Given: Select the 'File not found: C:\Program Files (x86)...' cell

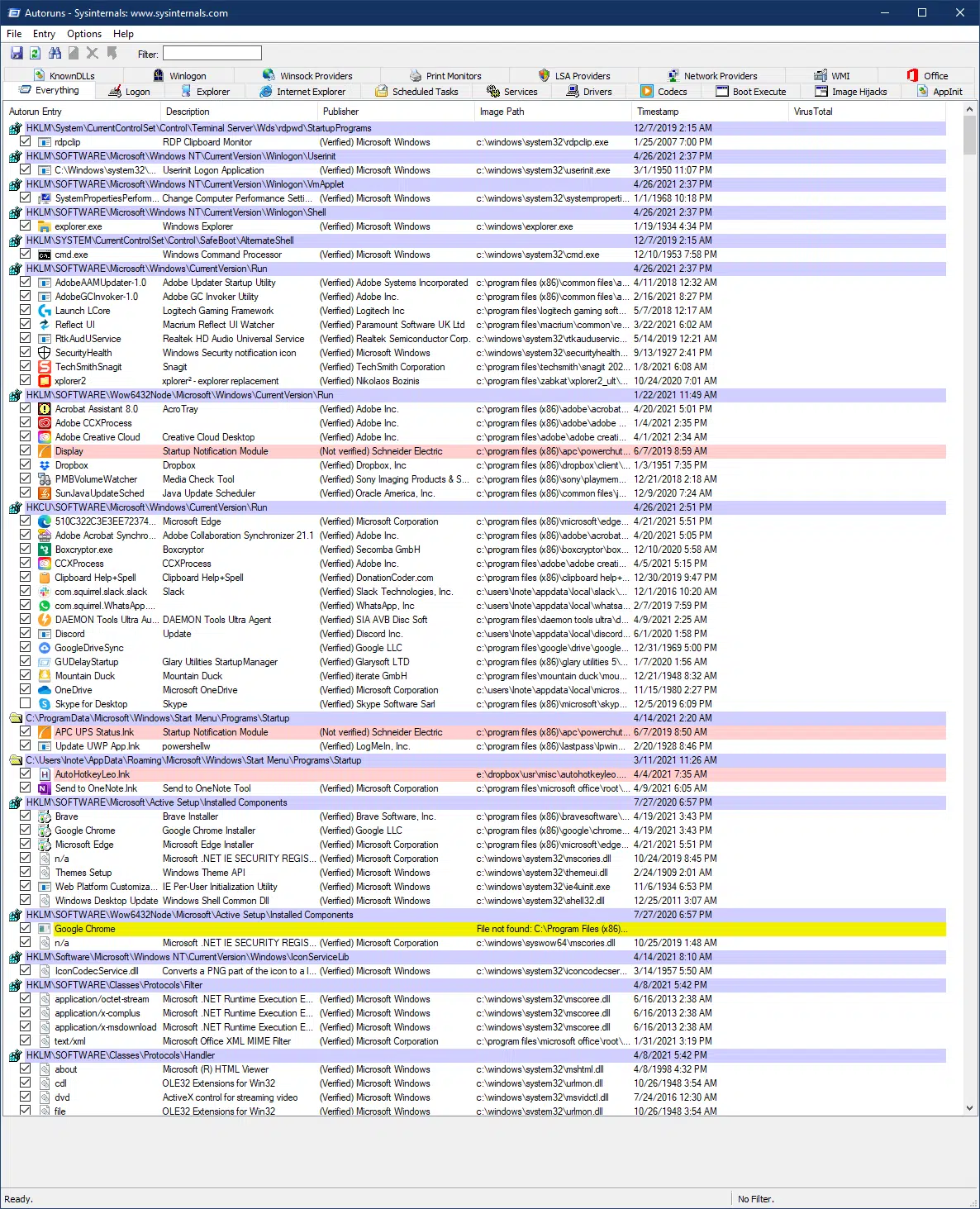Looking at the screenshot, I should click(x=552, y=929).
